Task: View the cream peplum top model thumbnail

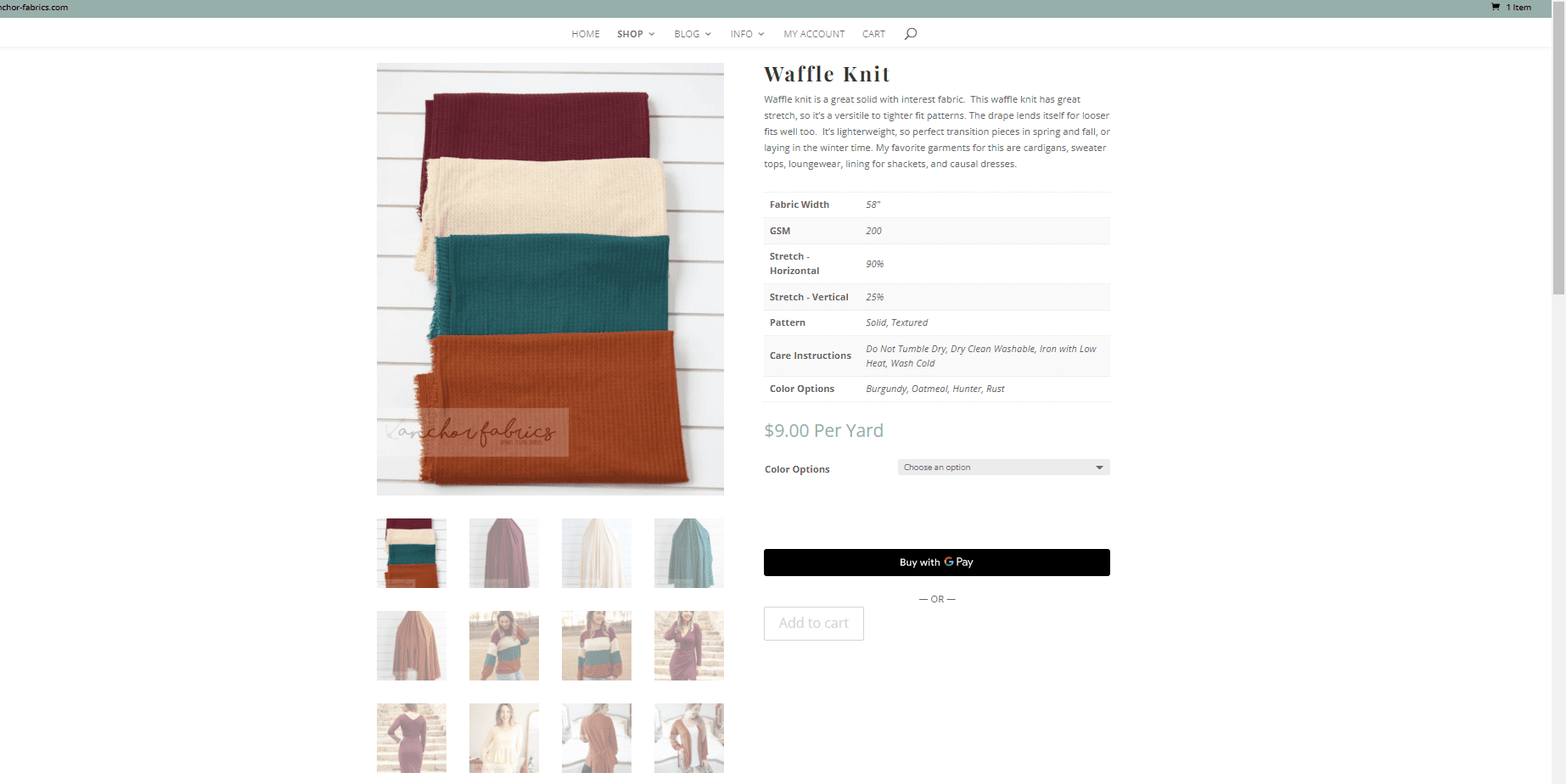Action: point(504,738)
